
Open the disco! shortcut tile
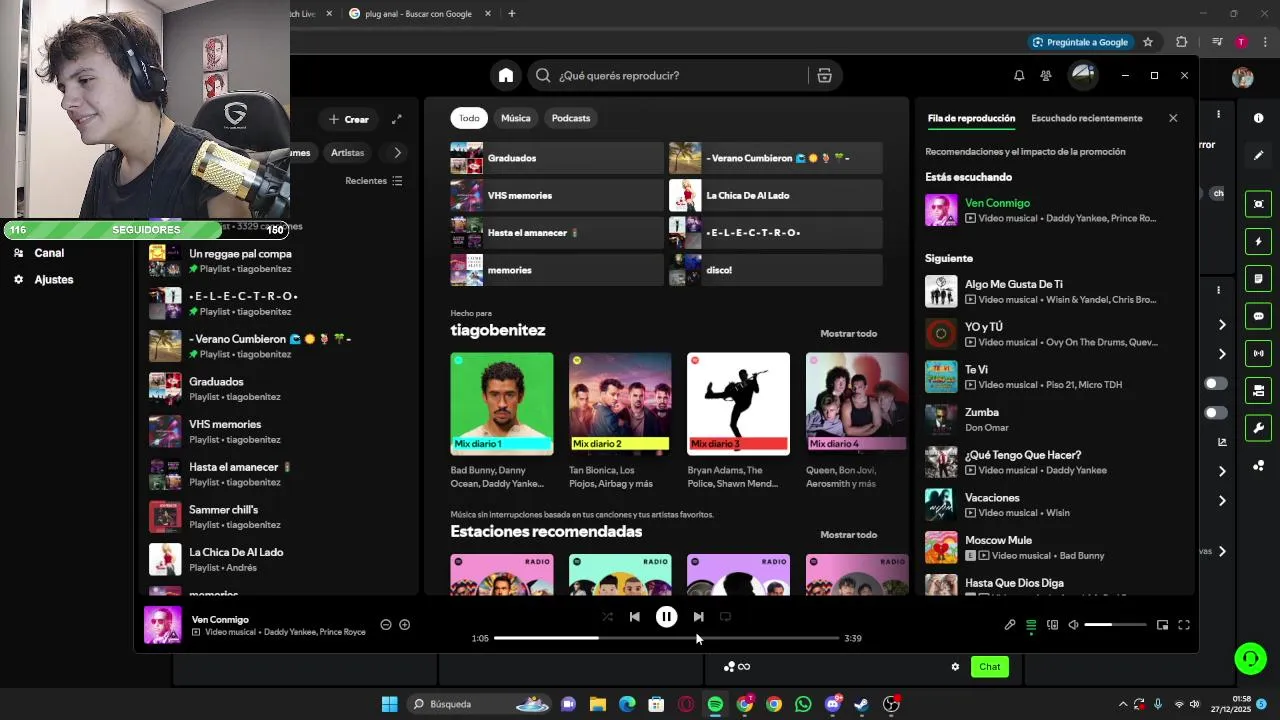pos(775,270)
